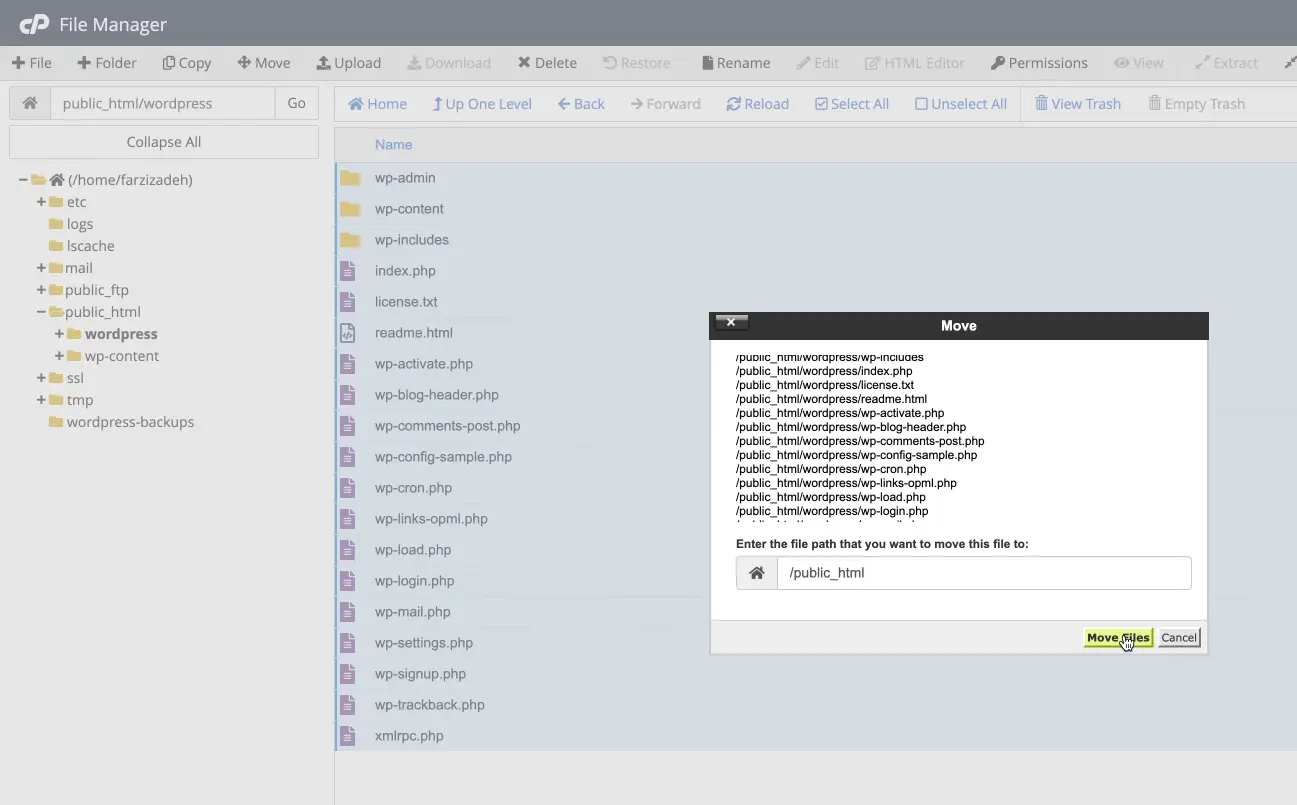1297x805 pixels.
Task: Open Permissions using the wrench icon
Action: [x=1039, y=62]
